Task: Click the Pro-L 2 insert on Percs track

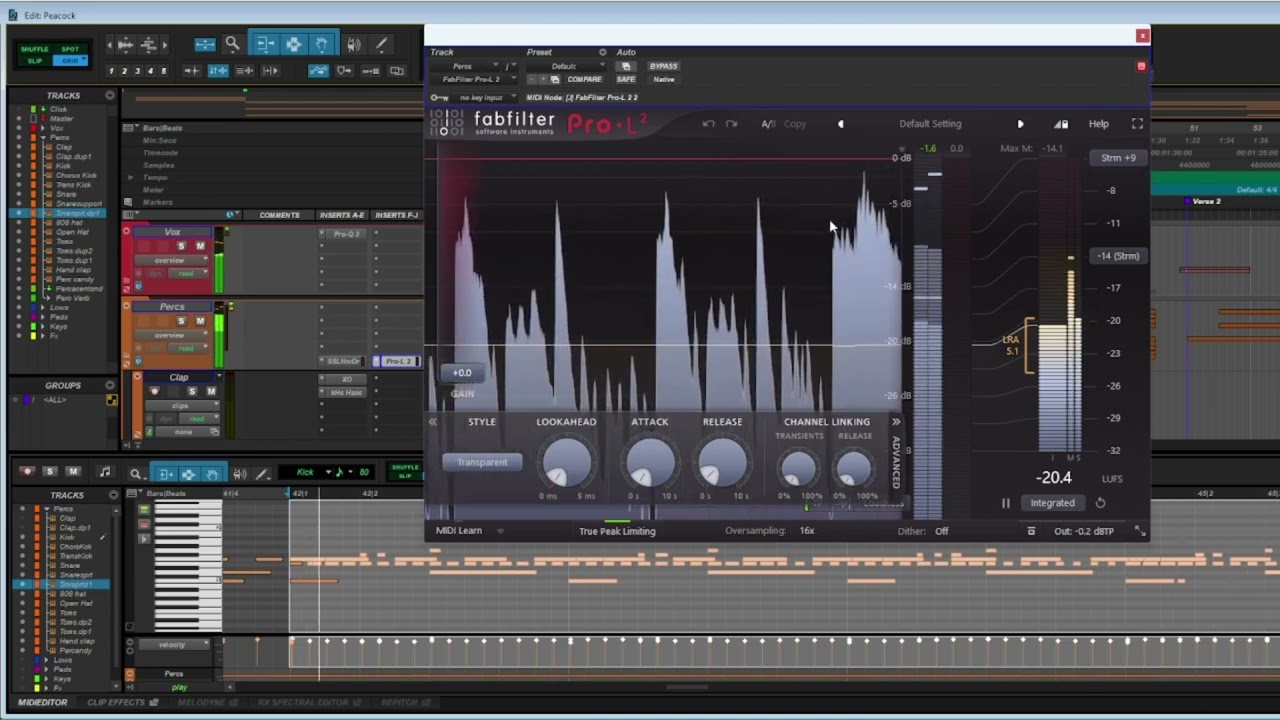Action: [x=397, y=361]
